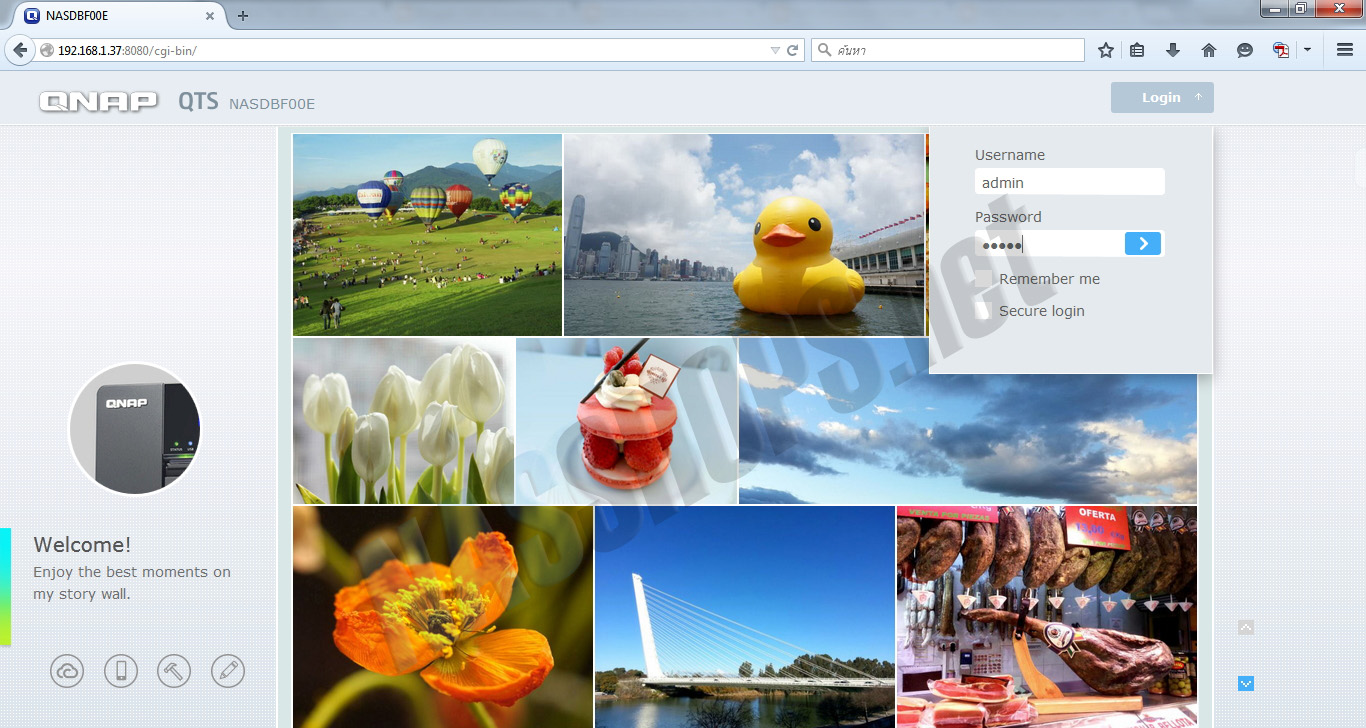Expand PDF toolbar dropdown arrow
The height and width of the screenshot is (728, 1366).
[1307, 50]
